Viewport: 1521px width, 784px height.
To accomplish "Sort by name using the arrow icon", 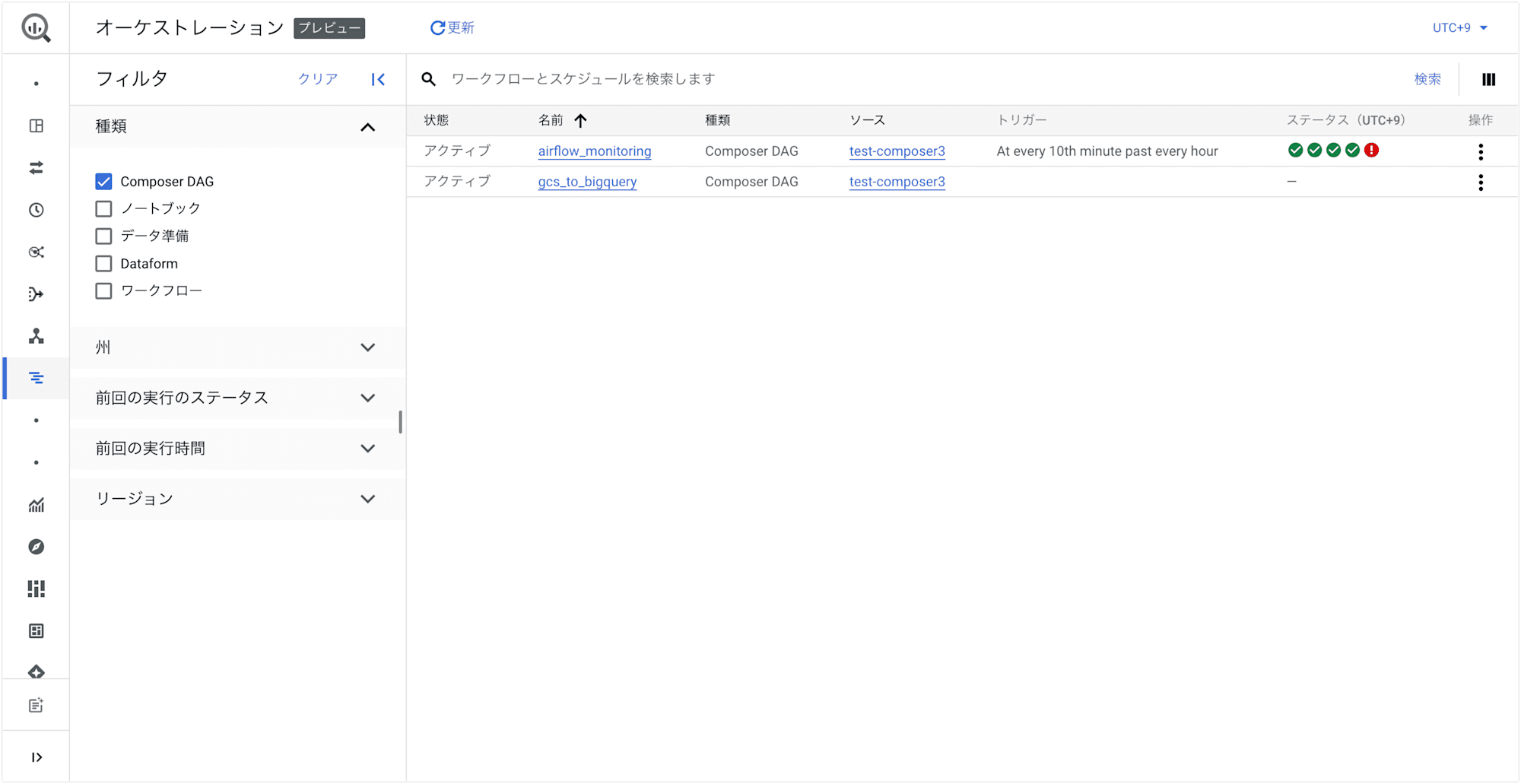I will point(581,120).
